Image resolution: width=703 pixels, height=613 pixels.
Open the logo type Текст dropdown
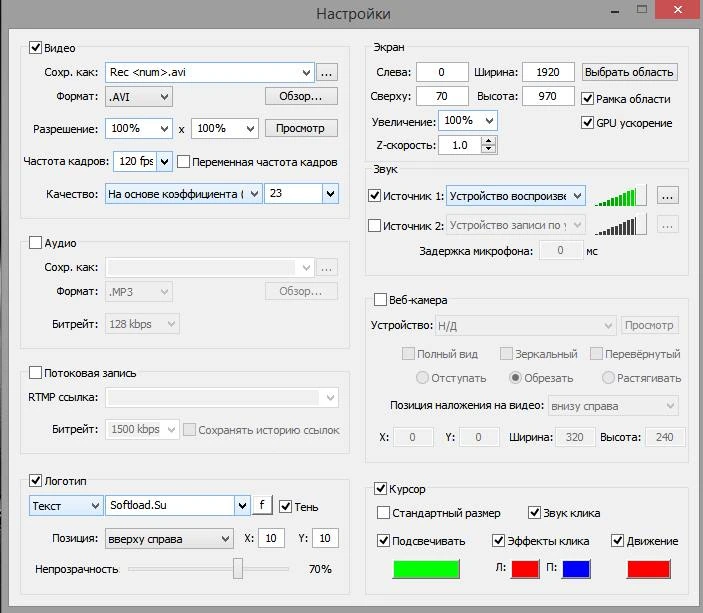pos(66,506)
